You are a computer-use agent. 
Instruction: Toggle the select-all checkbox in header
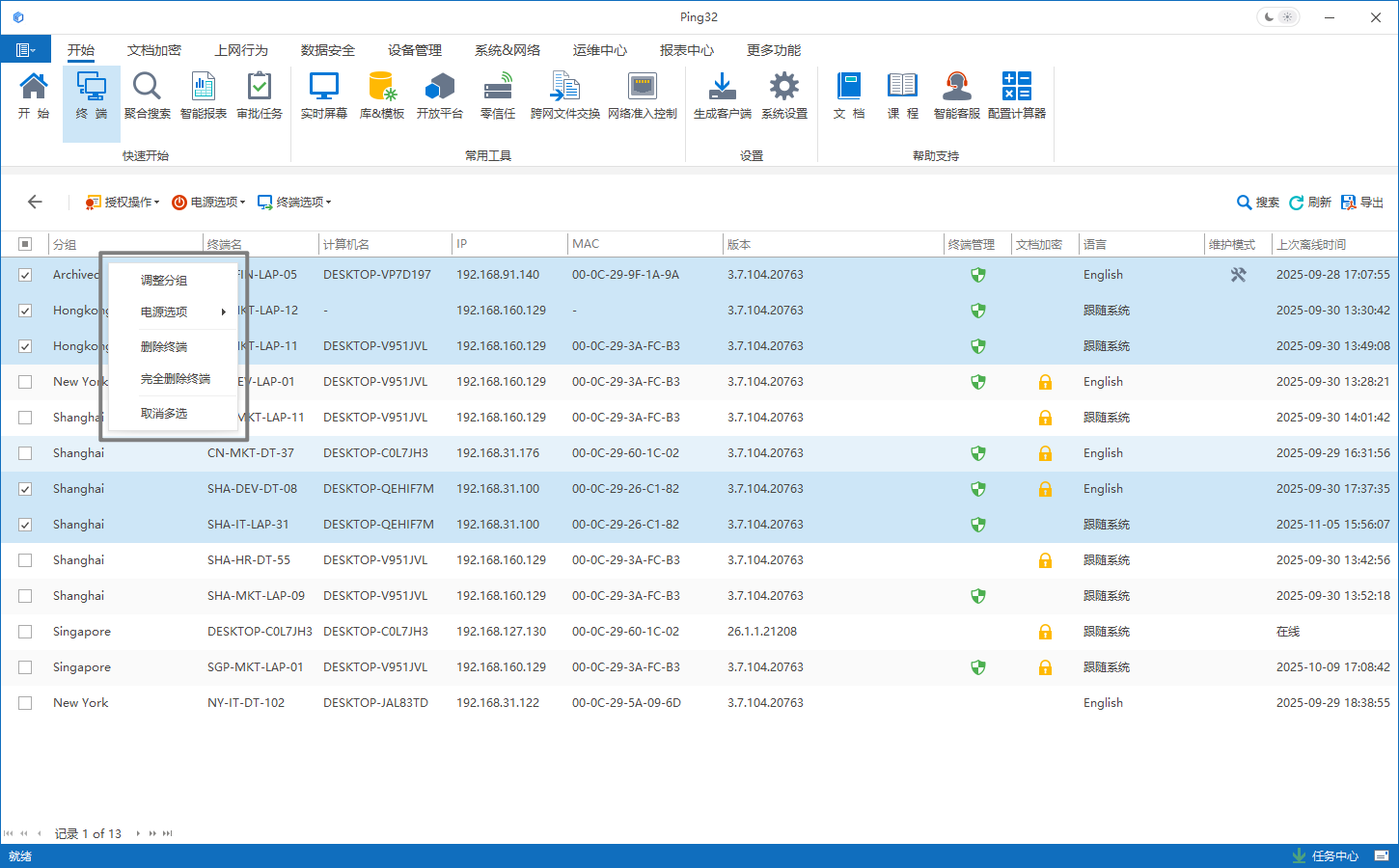coord(25,244)
